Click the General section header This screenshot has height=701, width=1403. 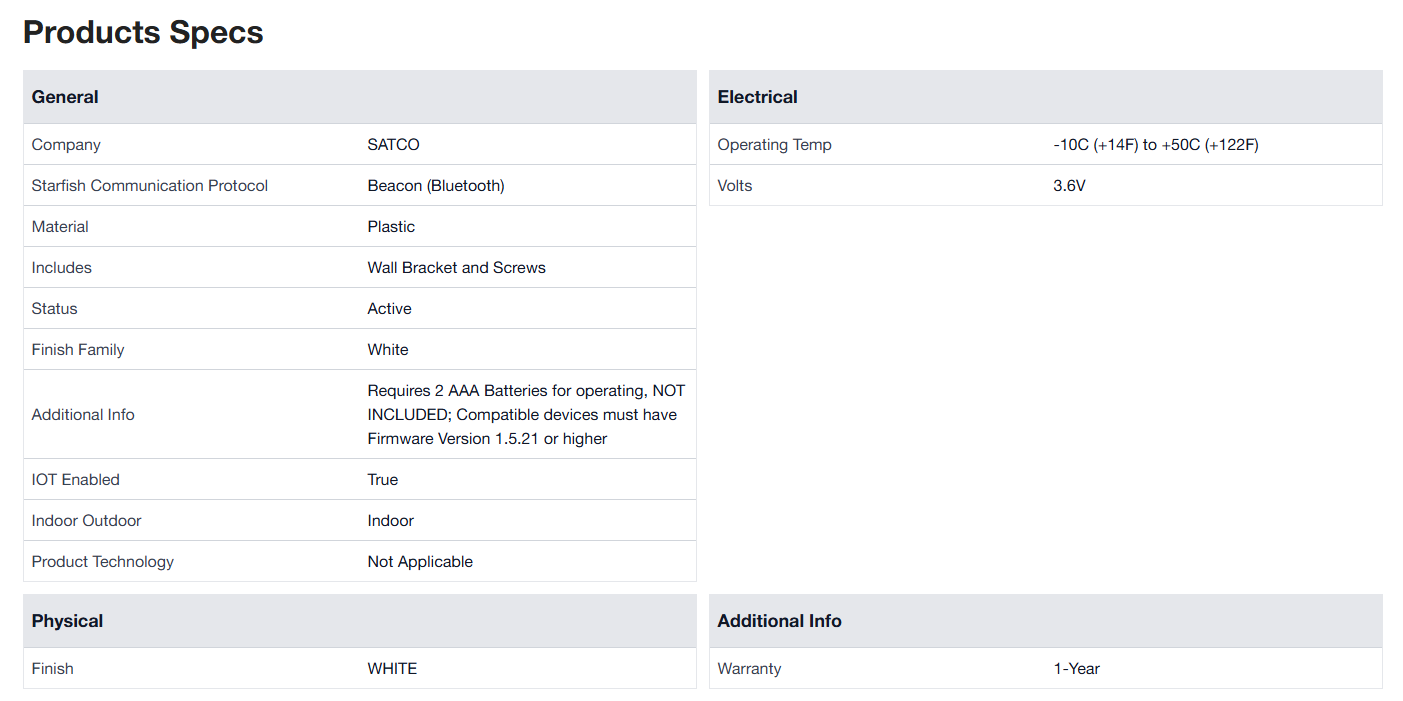click(x=65, y=97)
